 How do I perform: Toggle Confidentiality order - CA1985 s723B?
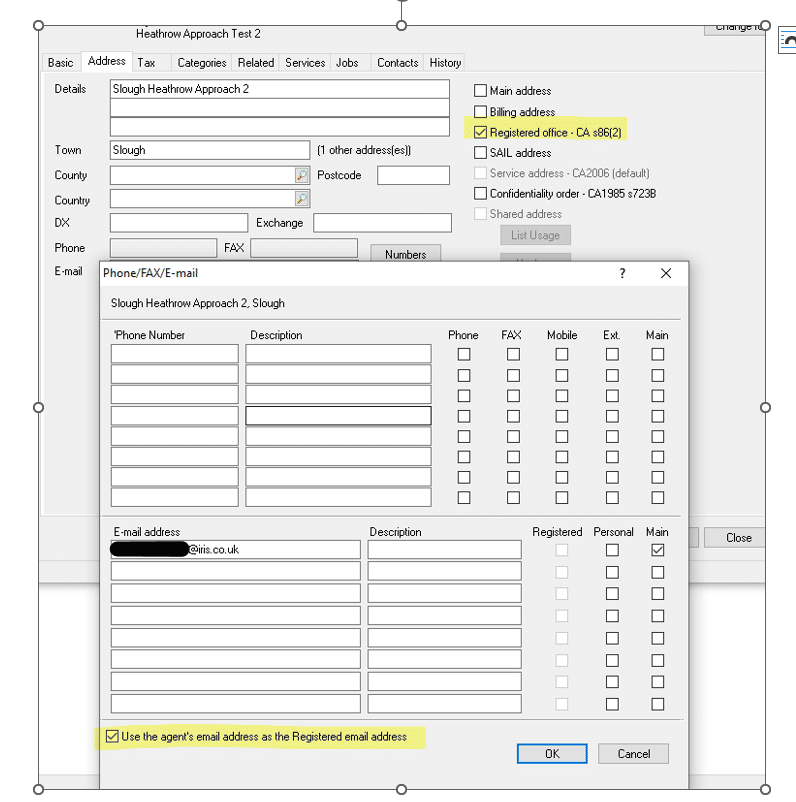(480, 193)
